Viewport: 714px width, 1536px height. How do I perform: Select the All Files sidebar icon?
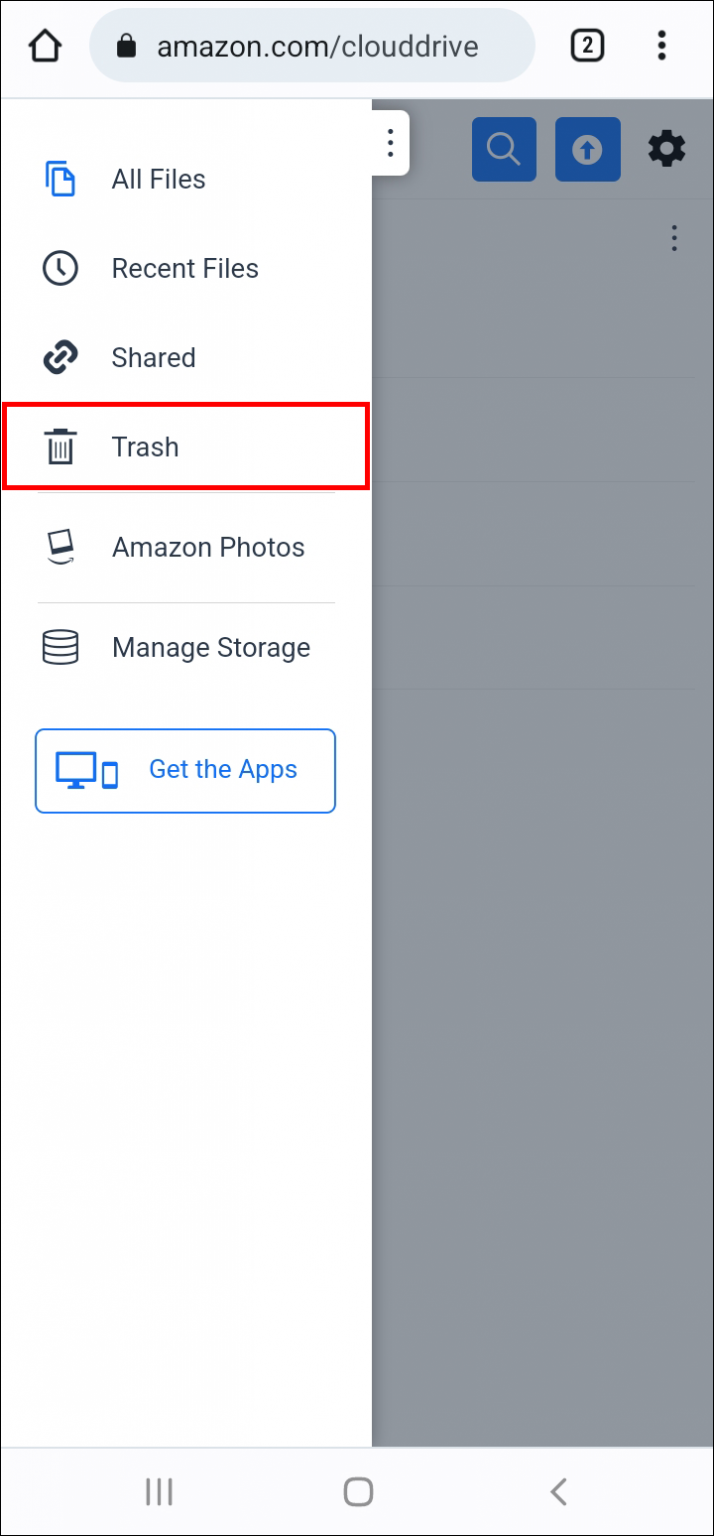[x=60, y=179]
